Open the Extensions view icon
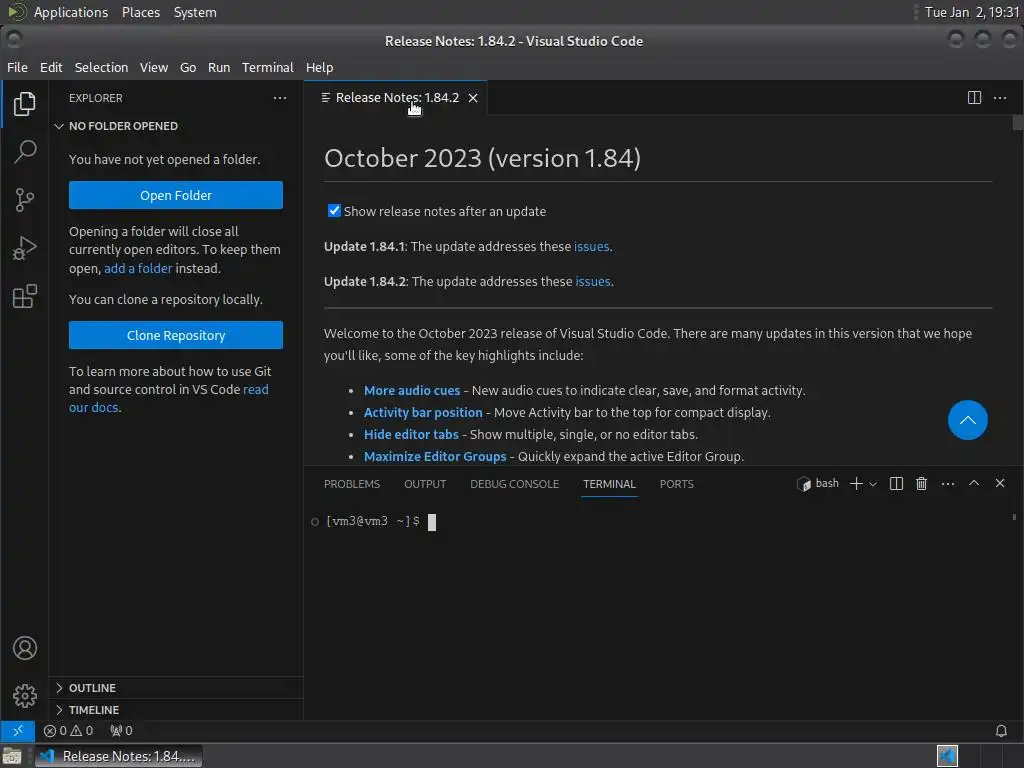 [x=24, y=296]
